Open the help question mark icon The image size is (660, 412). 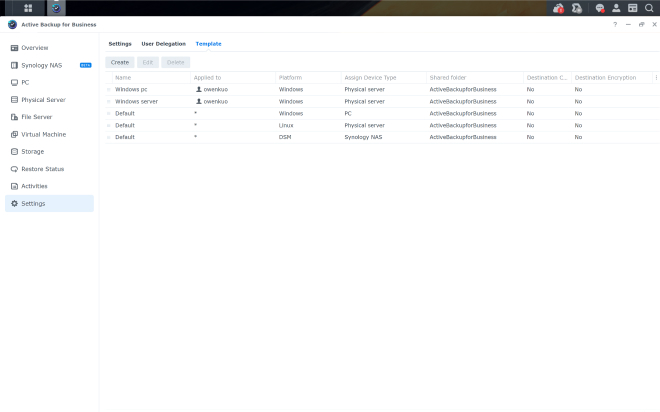click(x=615, y=24)
